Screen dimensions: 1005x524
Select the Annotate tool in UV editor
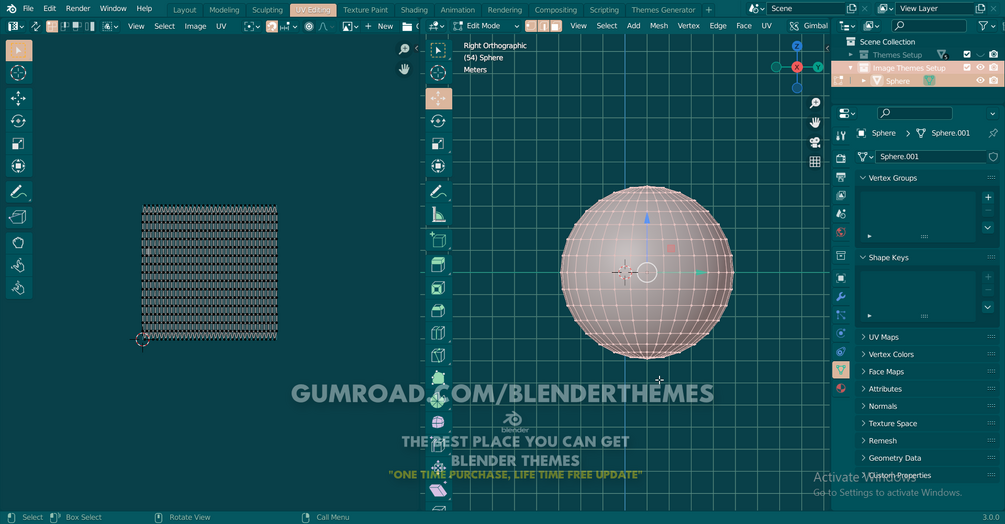pos(19,192)
